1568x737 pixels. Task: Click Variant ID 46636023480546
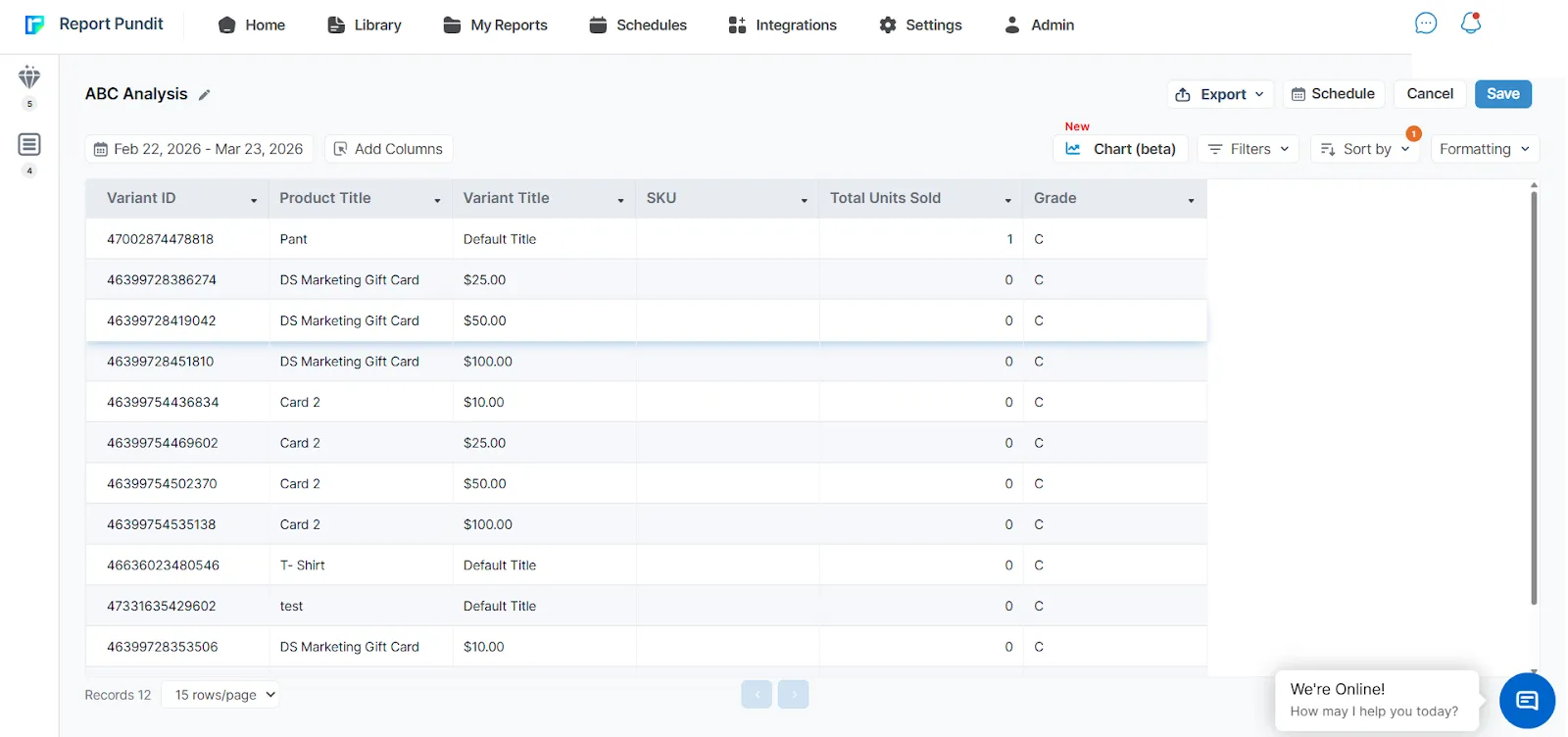(163, 565)
